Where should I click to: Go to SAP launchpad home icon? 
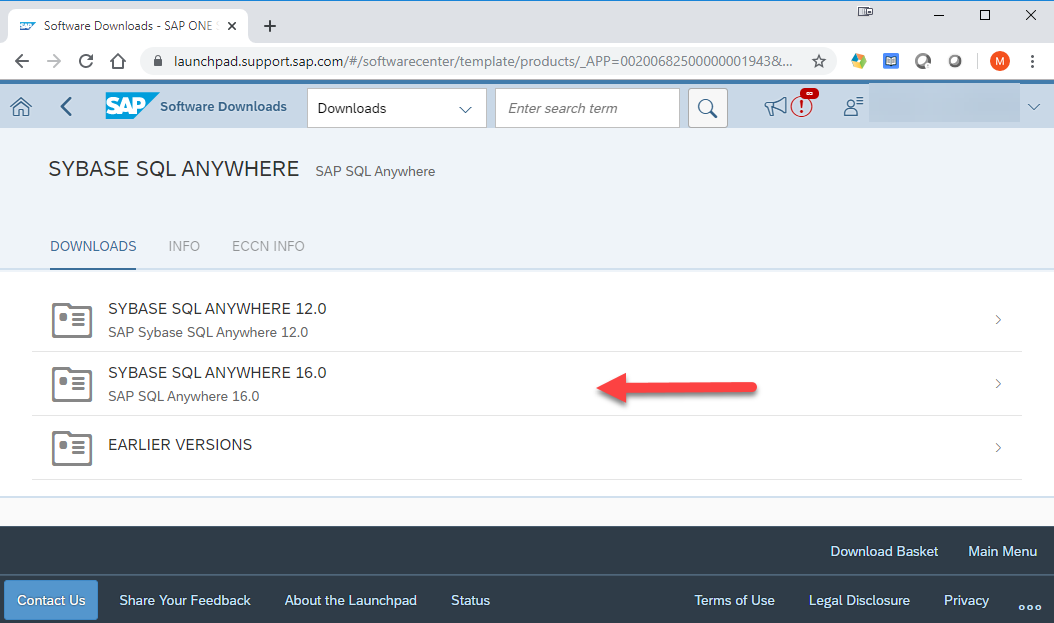coord(21,107)
